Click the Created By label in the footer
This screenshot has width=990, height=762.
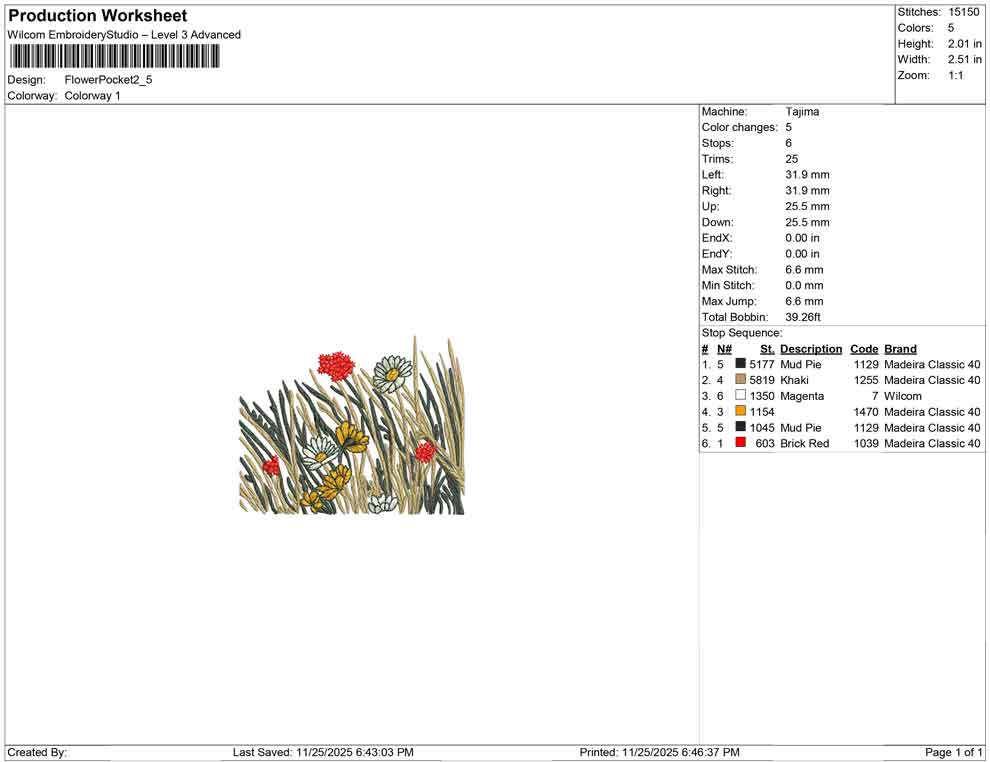click(x=37, y=752)
